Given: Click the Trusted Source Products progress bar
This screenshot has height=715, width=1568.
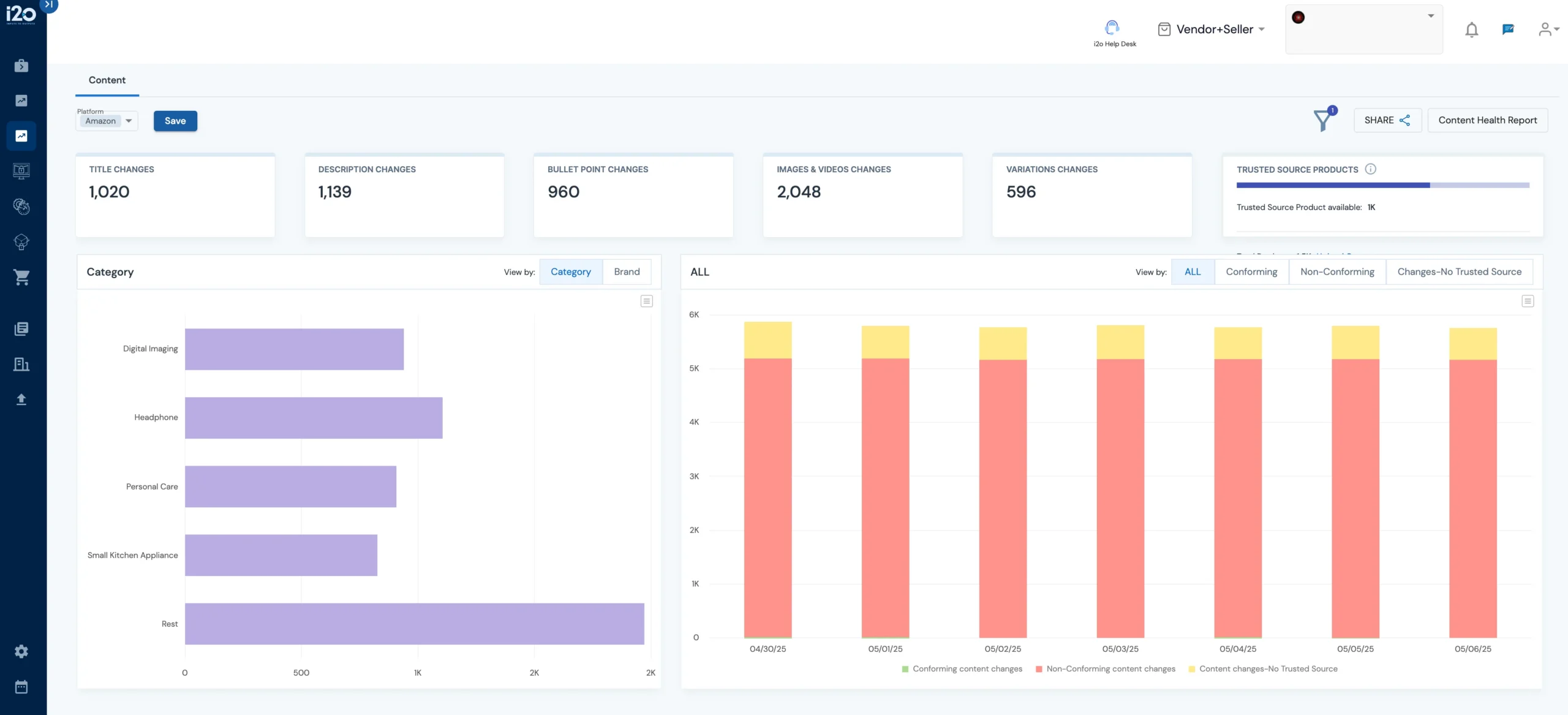Looking at the screenshot, I should 1382,185.
